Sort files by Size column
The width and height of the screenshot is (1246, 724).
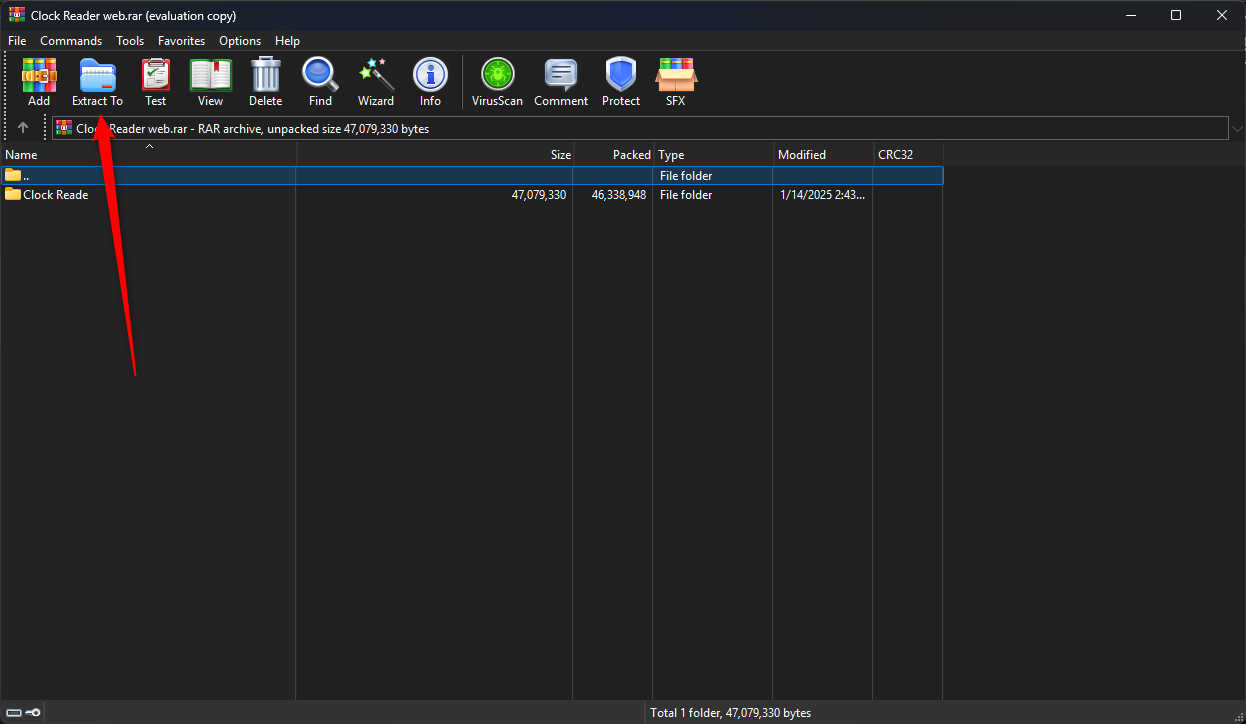coord(435,154)
